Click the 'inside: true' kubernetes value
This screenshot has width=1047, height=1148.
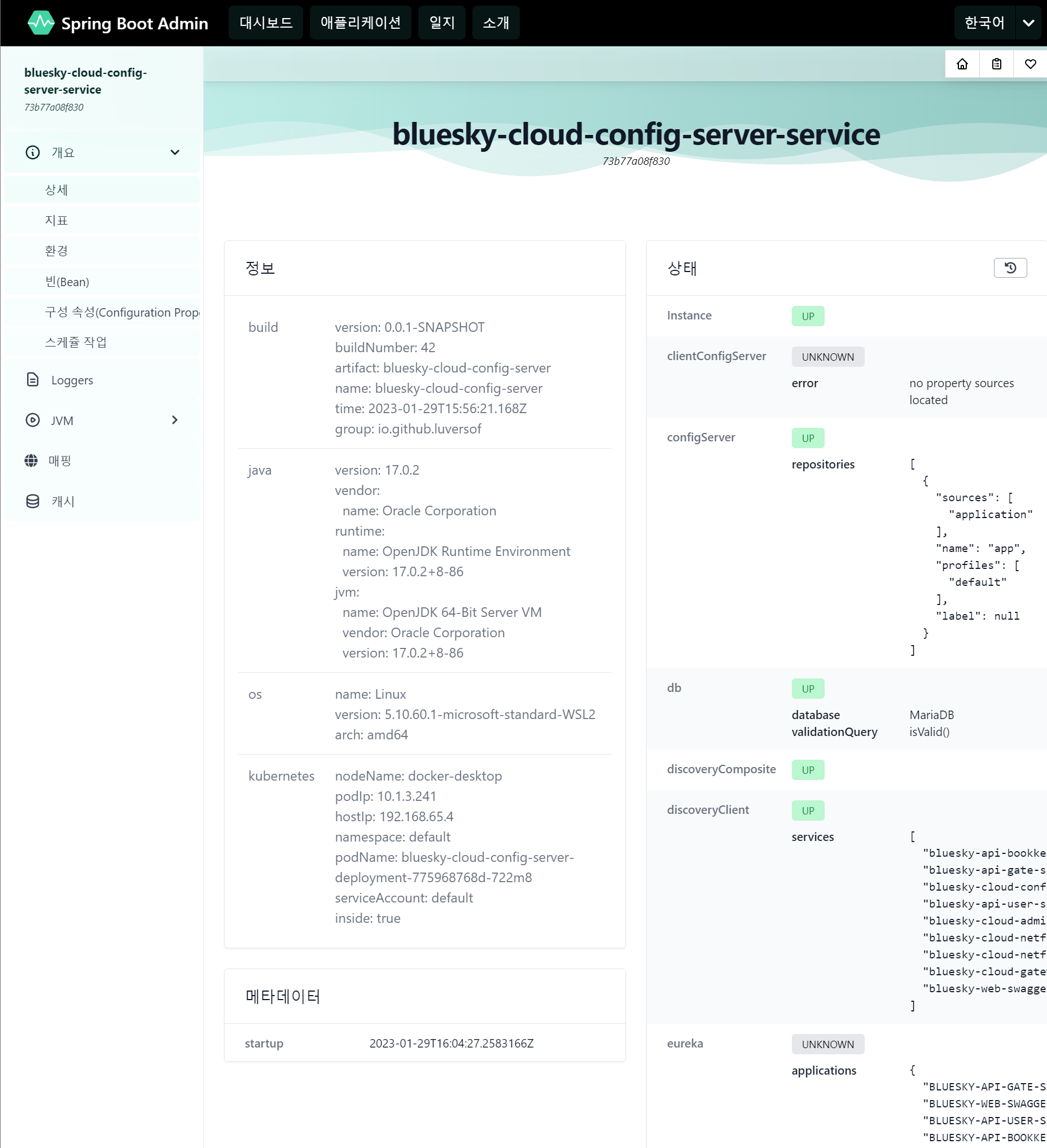(367, 918)
